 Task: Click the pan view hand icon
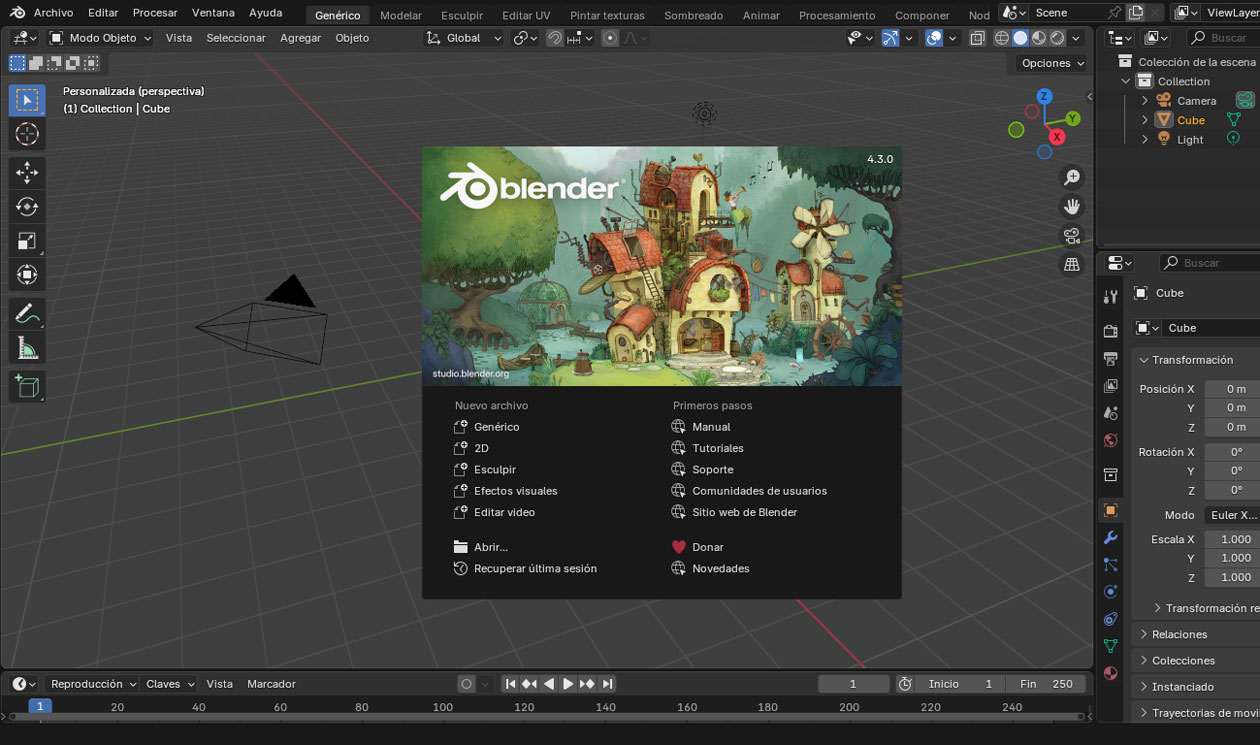[x=1072, y=207]
